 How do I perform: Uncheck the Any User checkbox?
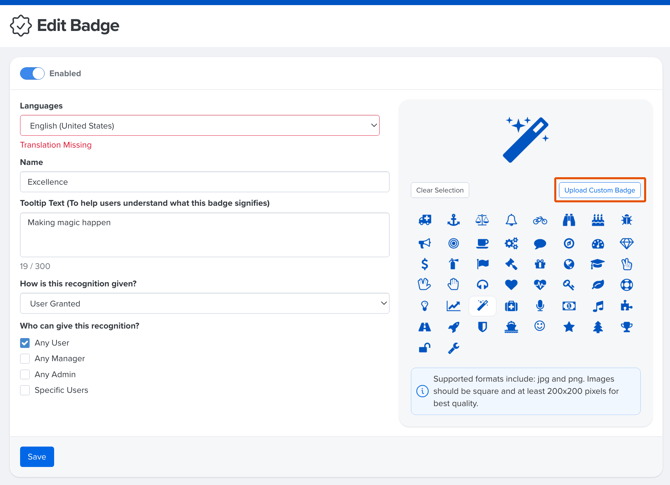[25, 343]
